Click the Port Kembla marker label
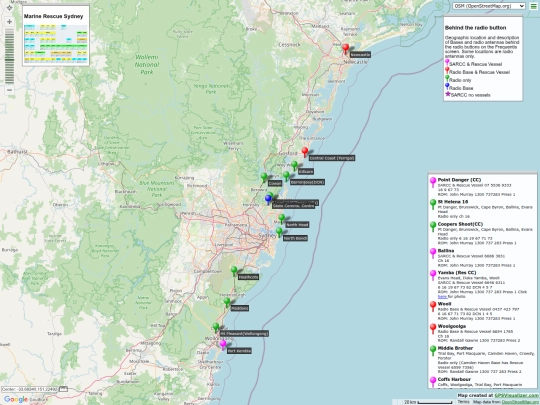This screenshot has width=540, height=405. click(239, 351)
